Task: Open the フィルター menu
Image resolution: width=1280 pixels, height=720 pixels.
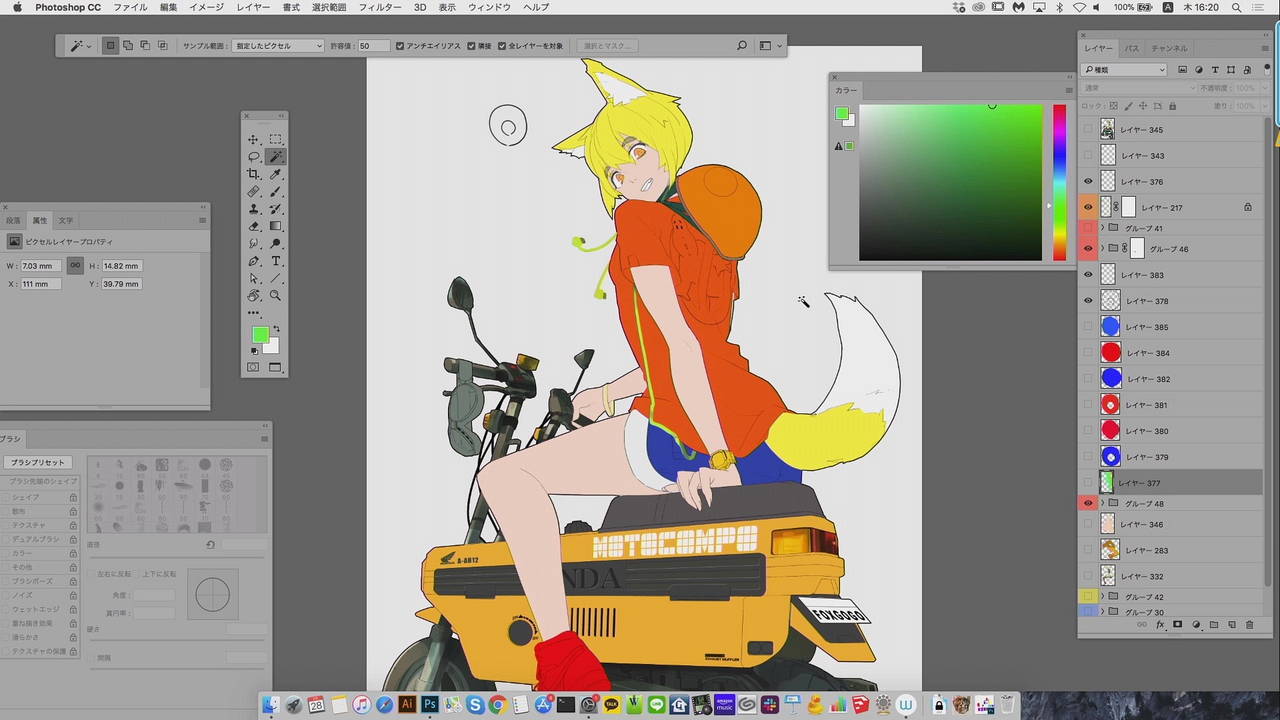Action: point(380,7)
